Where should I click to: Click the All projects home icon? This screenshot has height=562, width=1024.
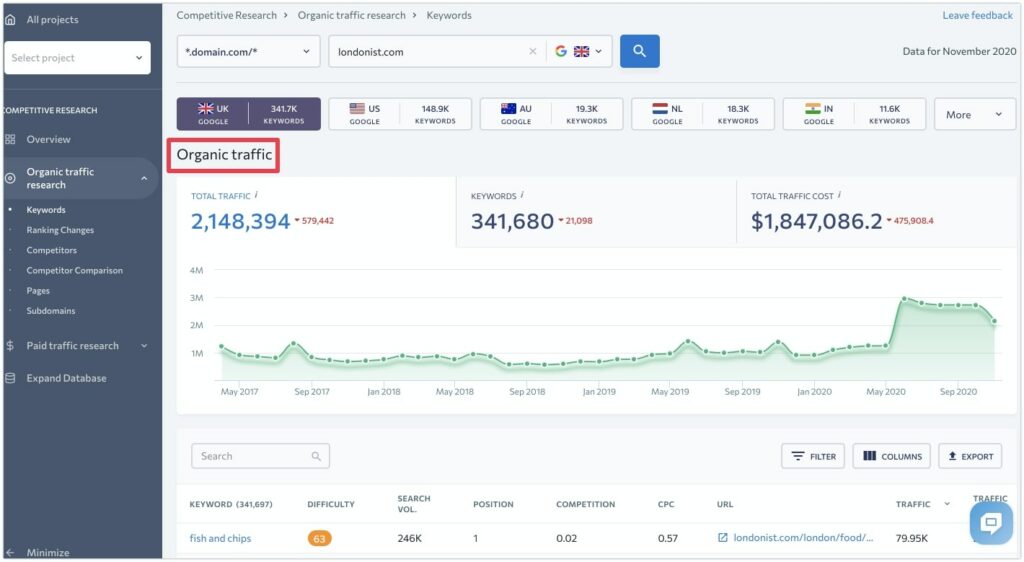[10, 20]
